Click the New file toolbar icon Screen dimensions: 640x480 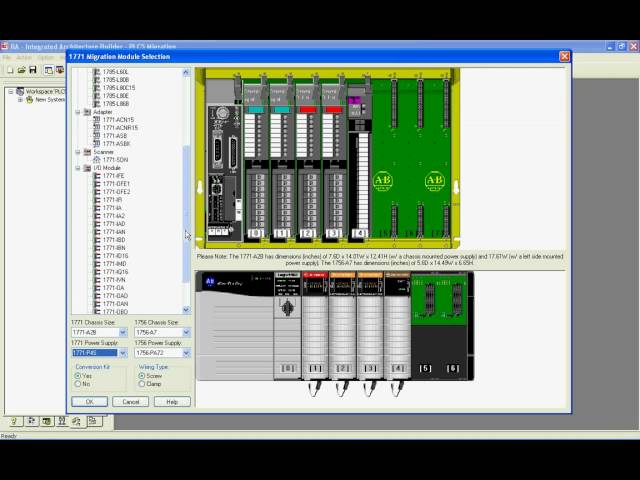tap(10, 70)
